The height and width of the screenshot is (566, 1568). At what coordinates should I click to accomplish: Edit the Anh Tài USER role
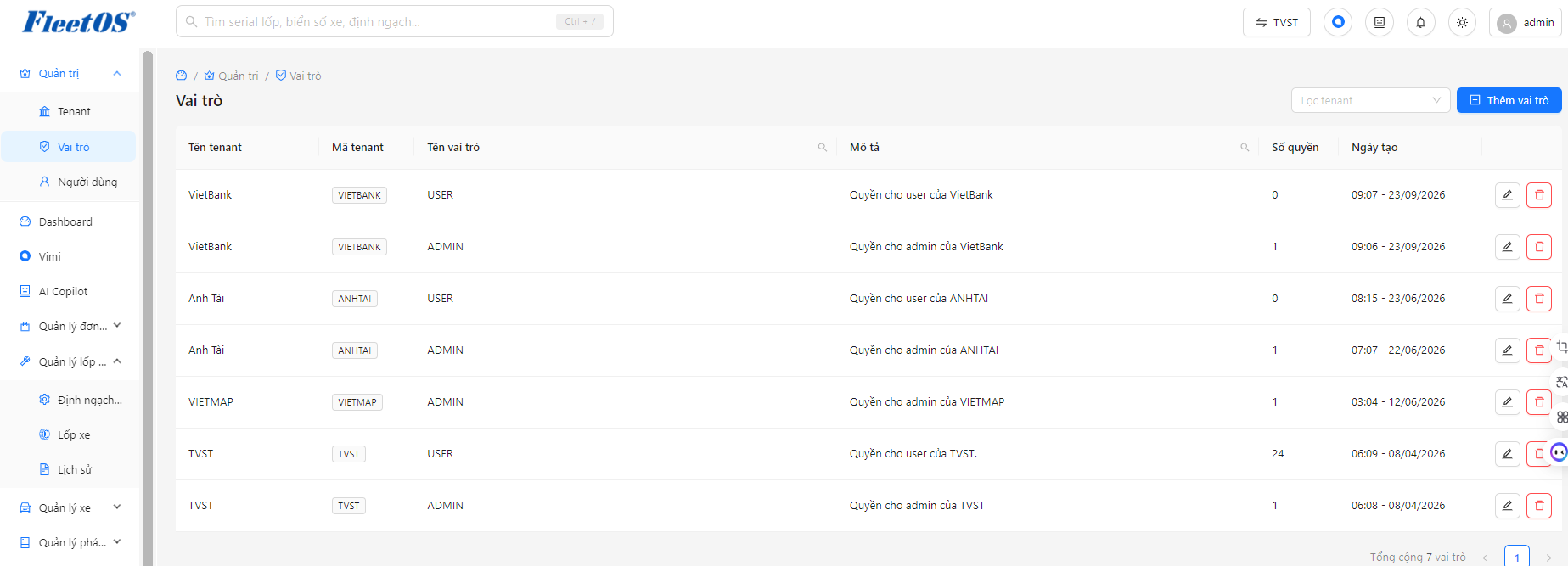(x=1507, y=299)
